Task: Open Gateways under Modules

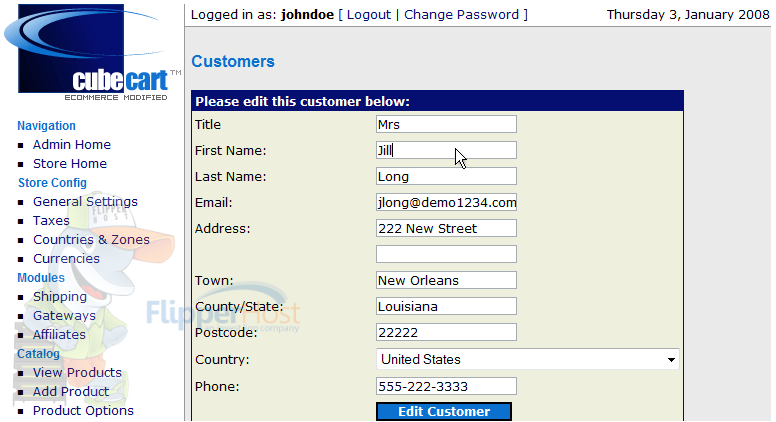Action: 64,316
